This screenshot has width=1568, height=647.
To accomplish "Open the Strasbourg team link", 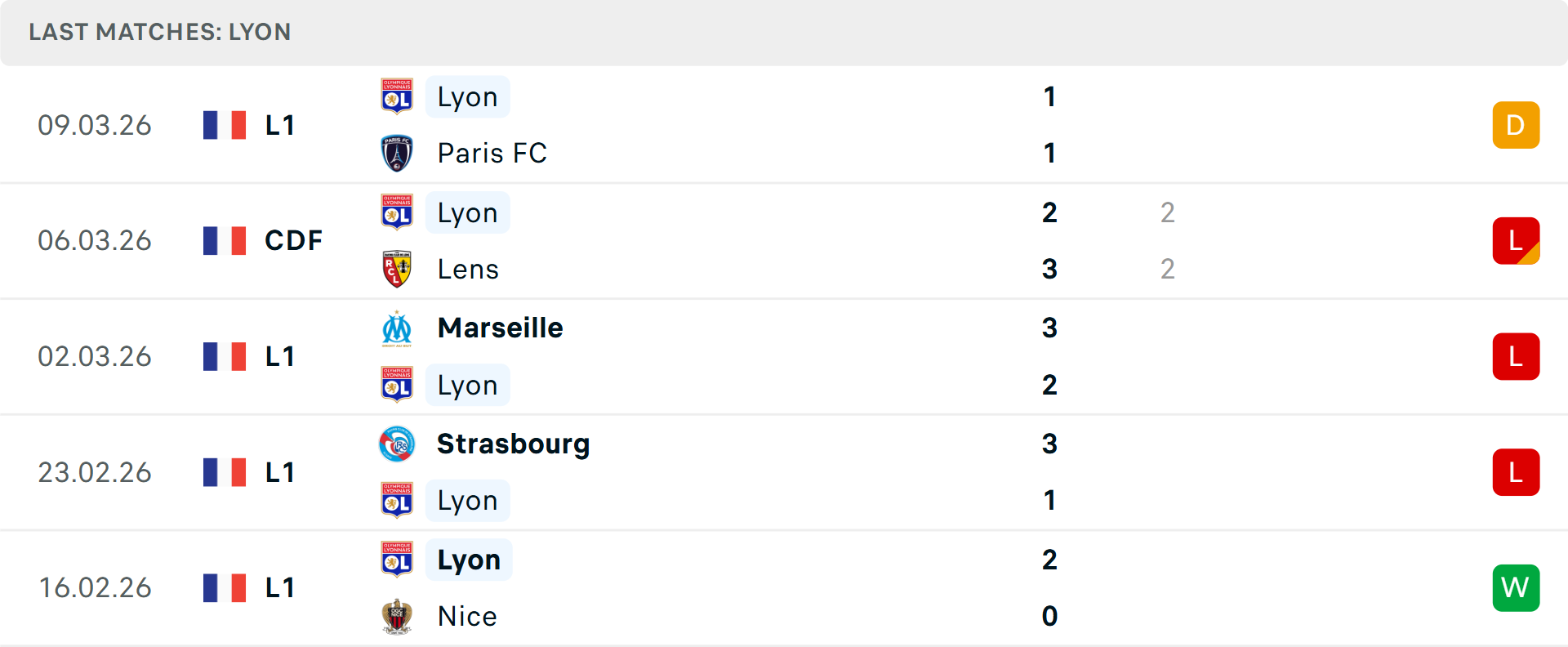I will [x=513, y=444].
